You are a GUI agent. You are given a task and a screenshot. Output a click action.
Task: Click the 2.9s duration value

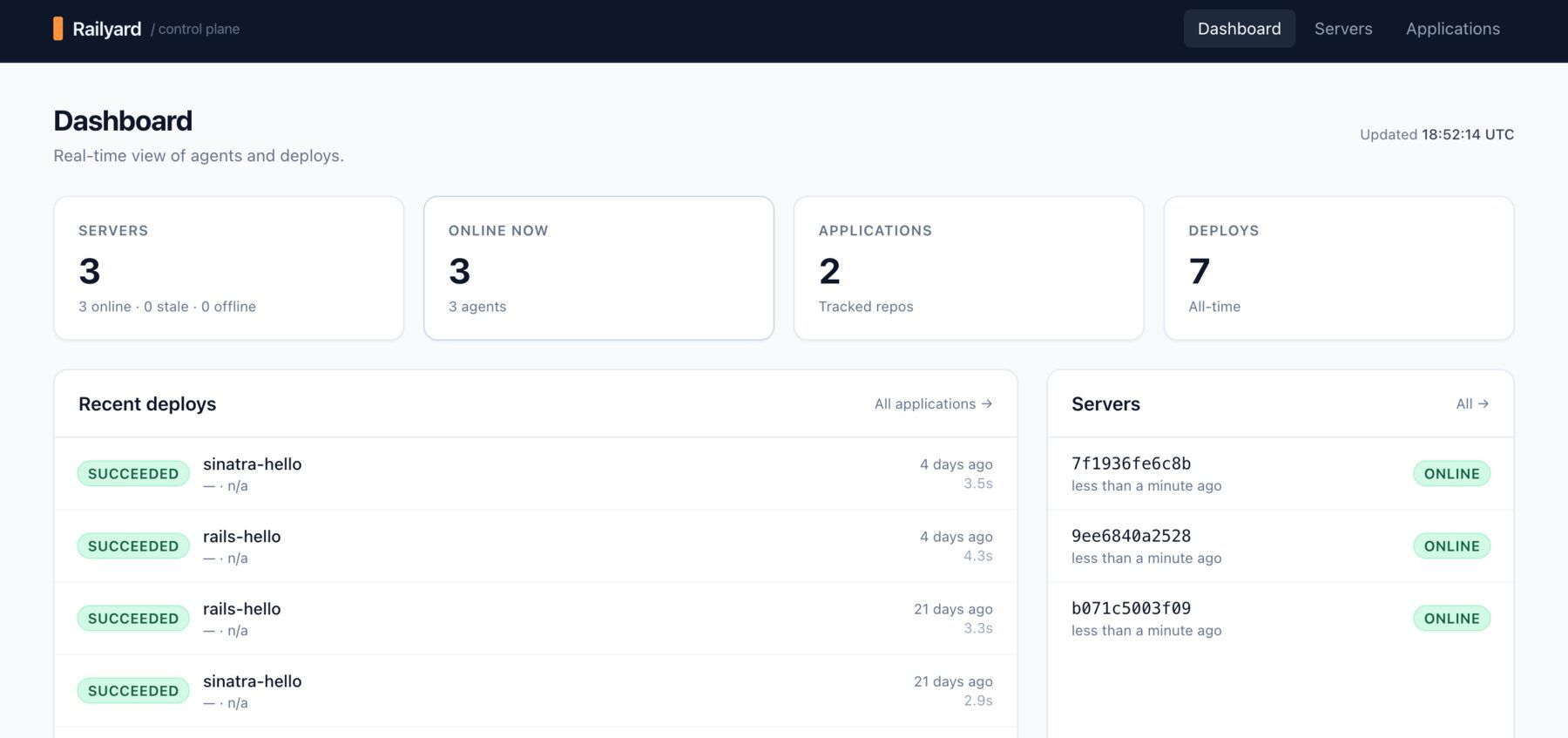[977, 701]
